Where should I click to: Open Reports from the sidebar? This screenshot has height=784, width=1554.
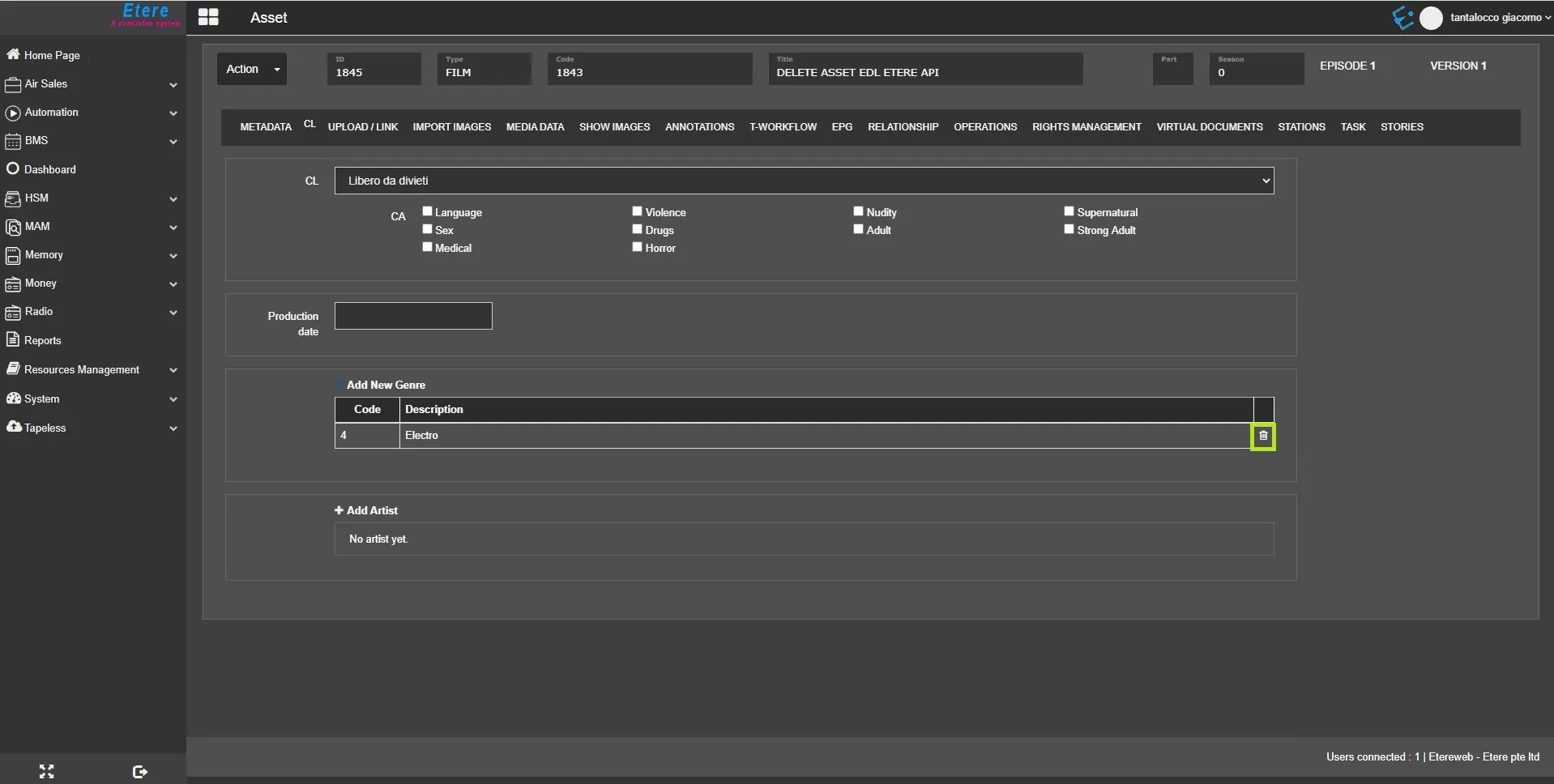[42, 340]
